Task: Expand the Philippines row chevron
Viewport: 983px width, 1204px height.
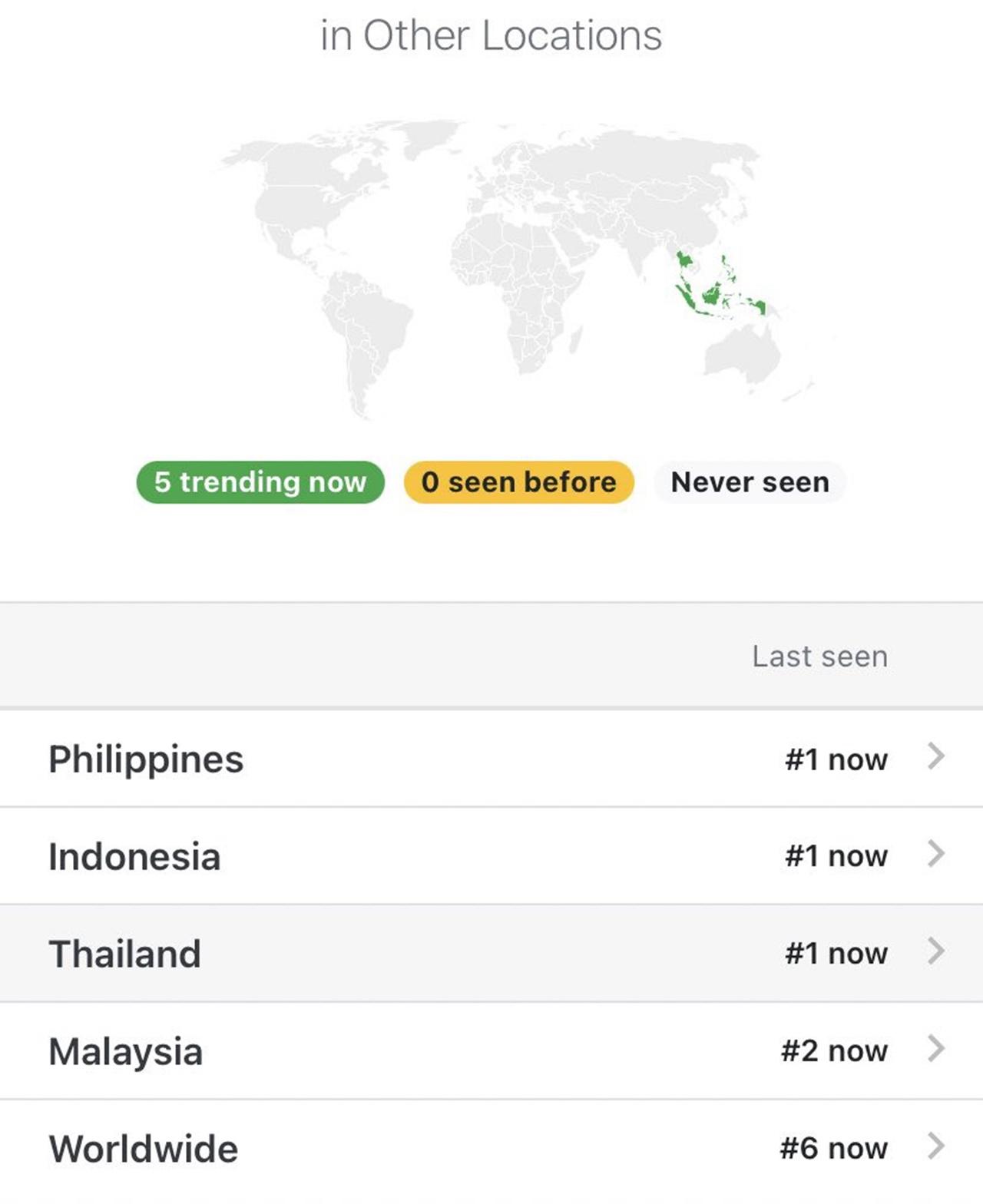Action: [935, 757]
